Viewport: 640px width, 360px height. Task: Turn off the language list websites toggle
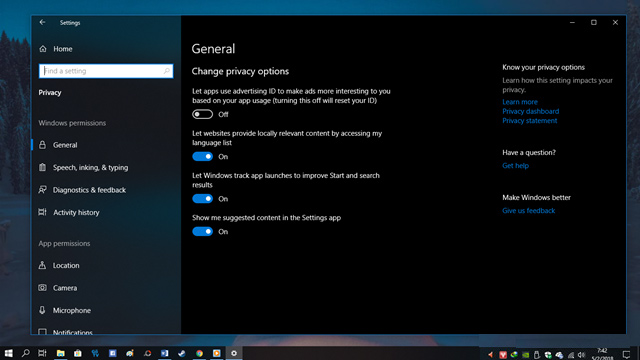coord(202,156)
